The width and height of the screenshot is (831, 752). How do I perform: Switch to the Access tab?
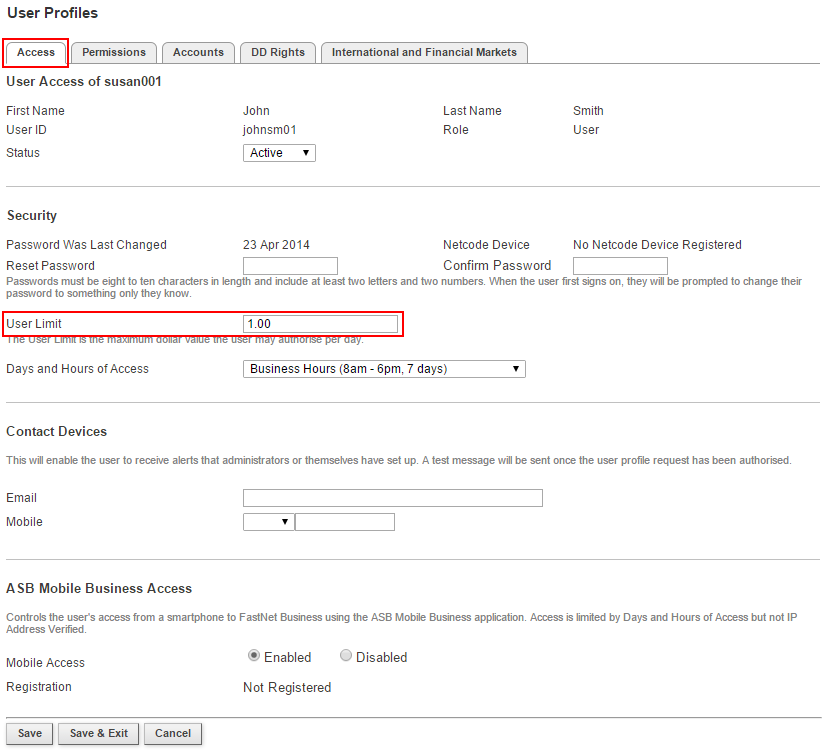point(36,53)
